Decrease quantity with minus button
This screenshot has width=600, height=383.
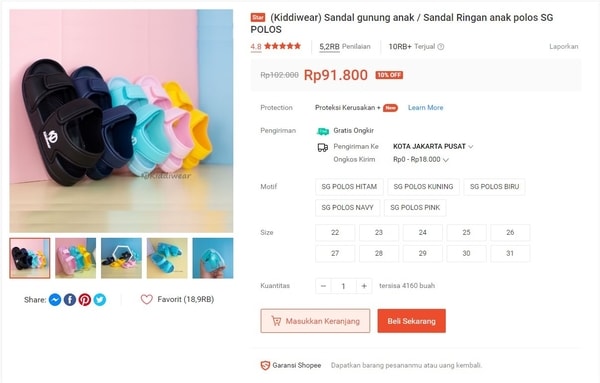coord(323,286)
